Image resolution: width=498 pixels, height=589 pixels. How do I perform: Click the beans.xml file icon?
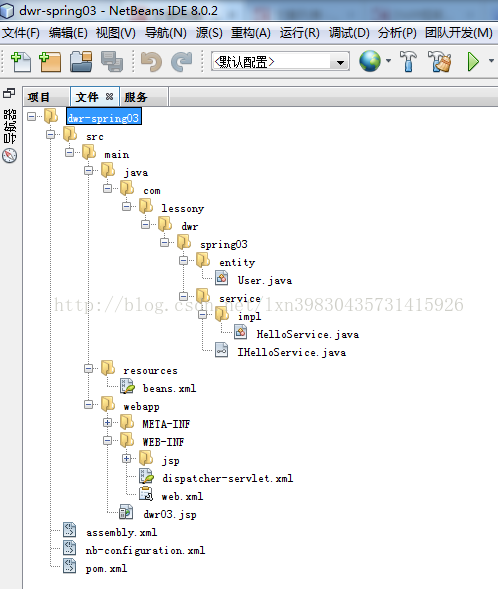click(x=127, y=386)
